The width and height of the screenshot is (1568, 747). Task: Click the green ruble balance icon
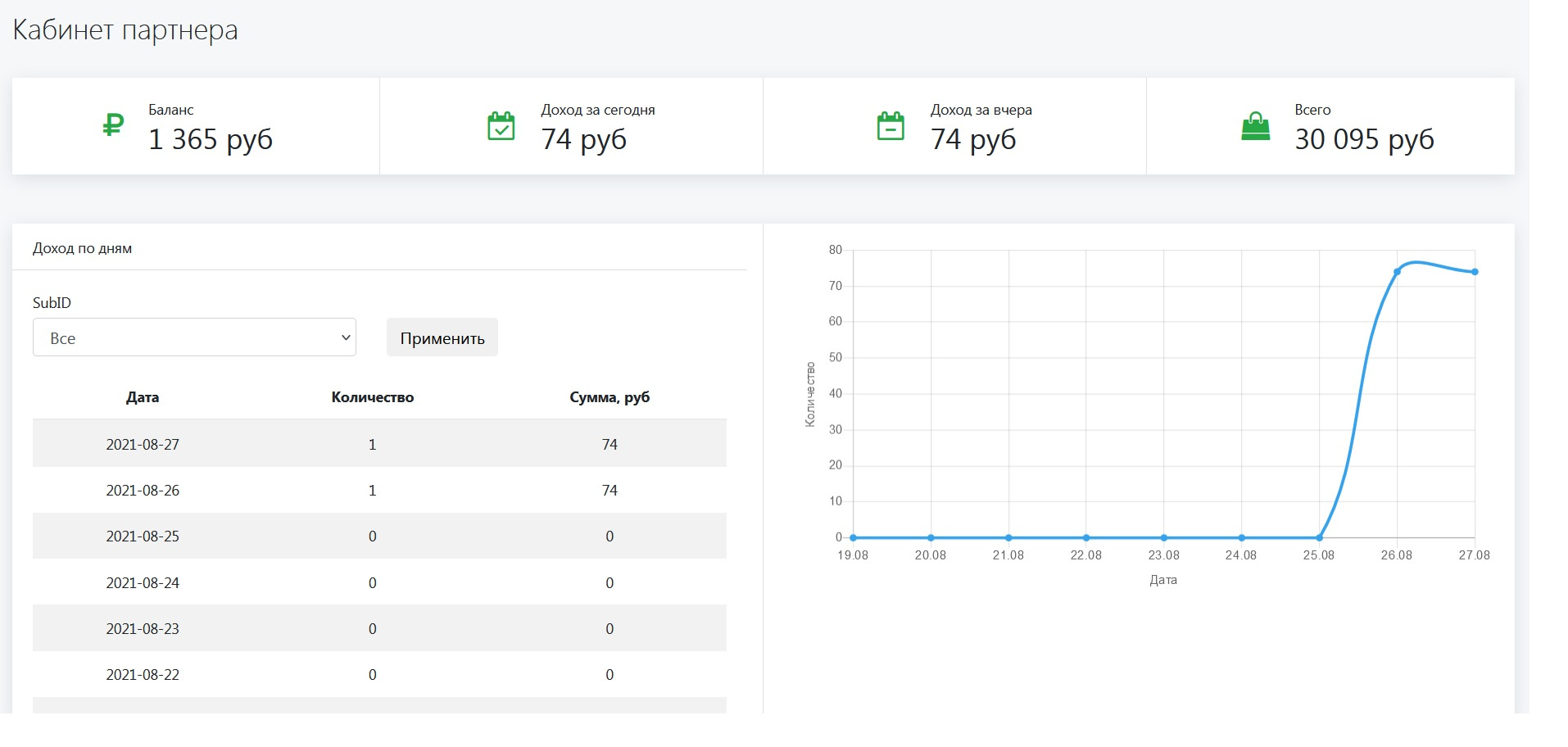point(113,125)
